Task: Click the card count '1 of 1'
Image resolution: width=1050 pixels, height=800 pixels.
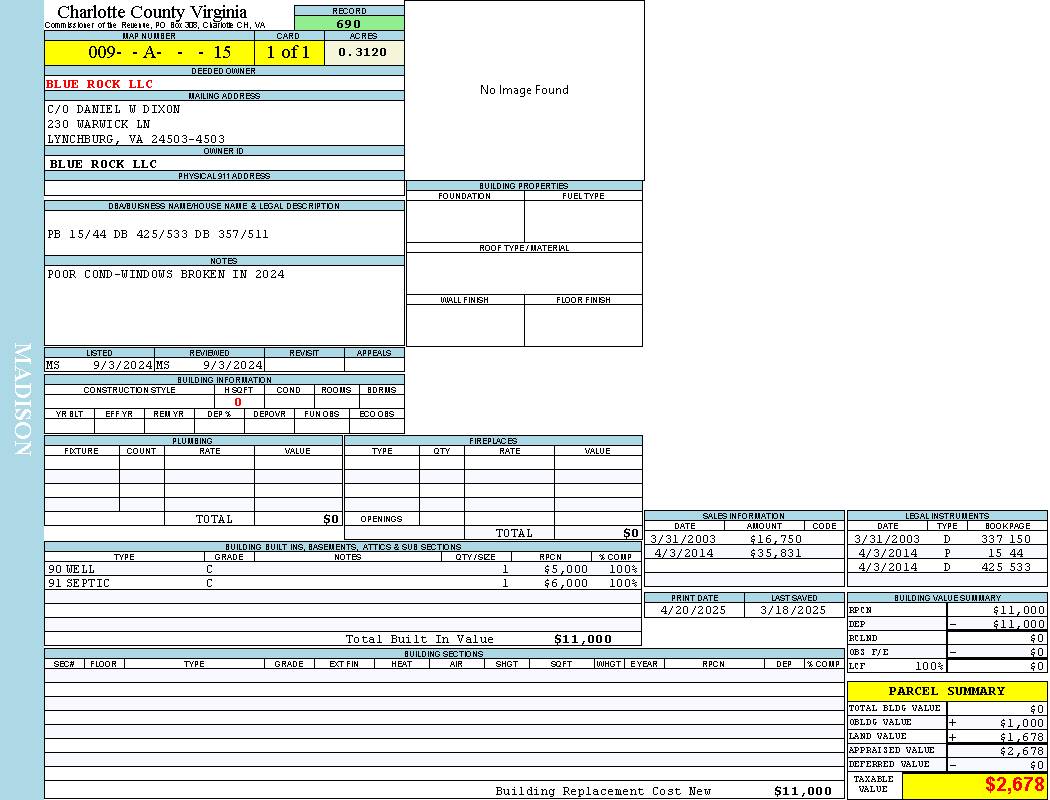Action: pos(288,53)
